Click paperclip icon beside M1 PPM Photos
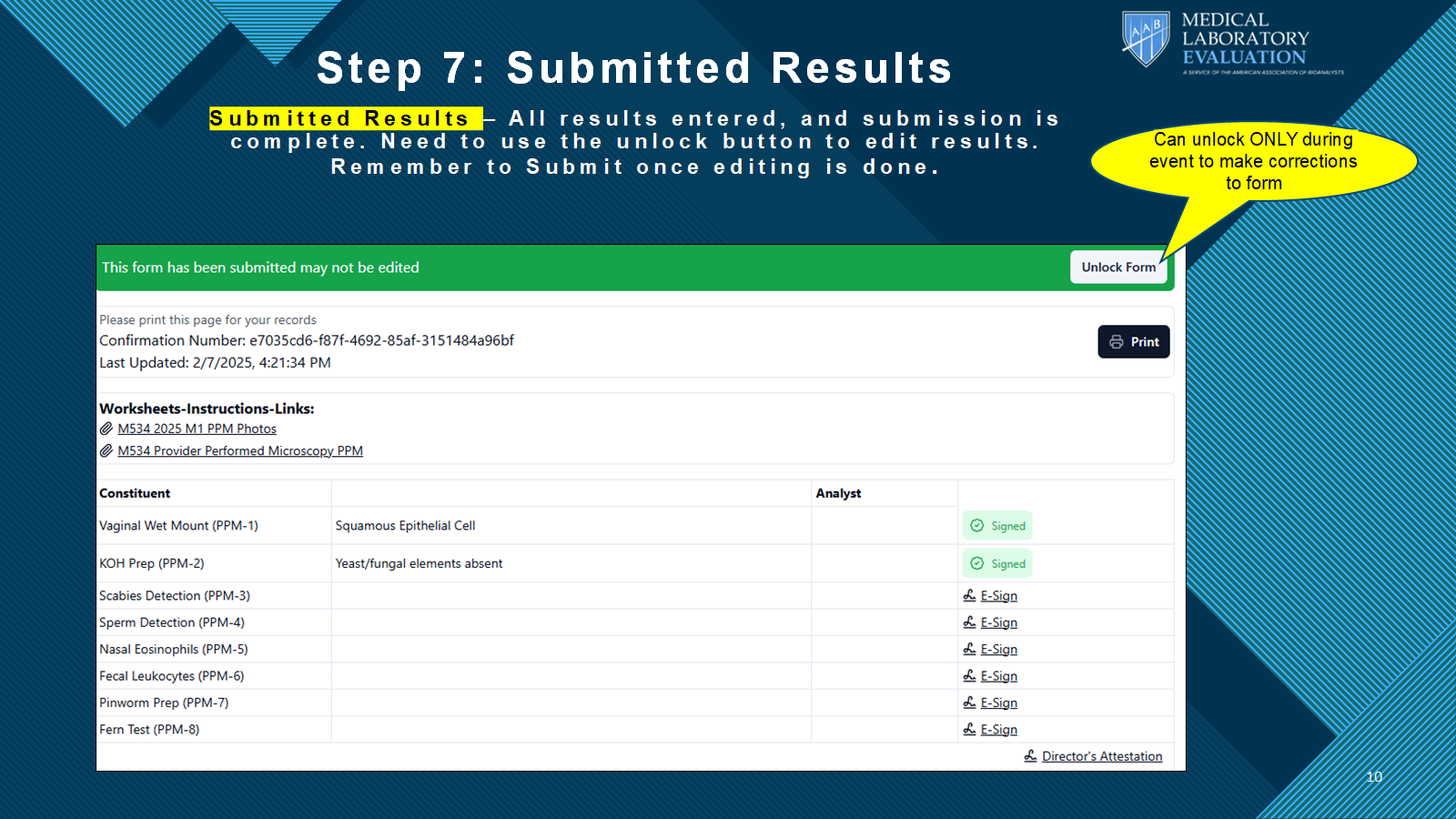Viewport: 1456px width, 819px height. [x=106, y=429]
